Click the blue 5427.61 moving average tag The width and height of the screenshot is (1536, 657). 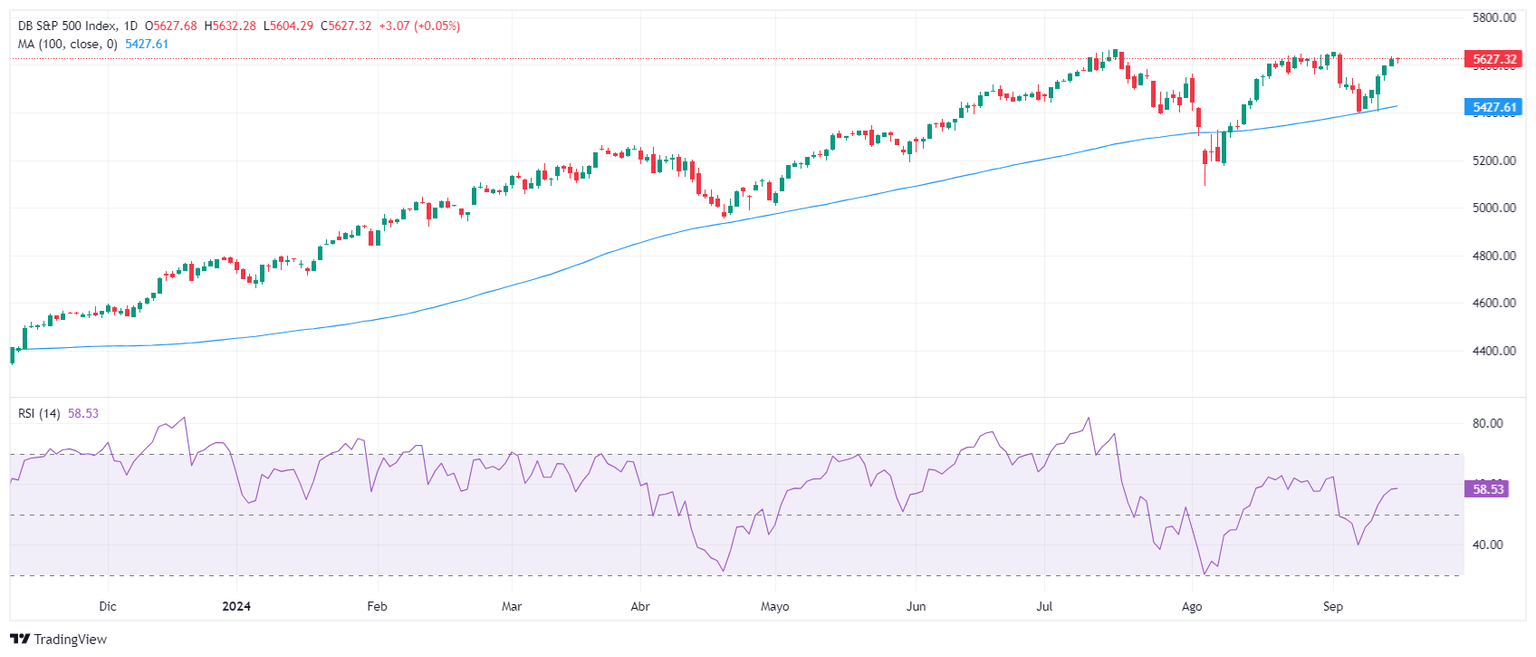(x=1495, y=106)
